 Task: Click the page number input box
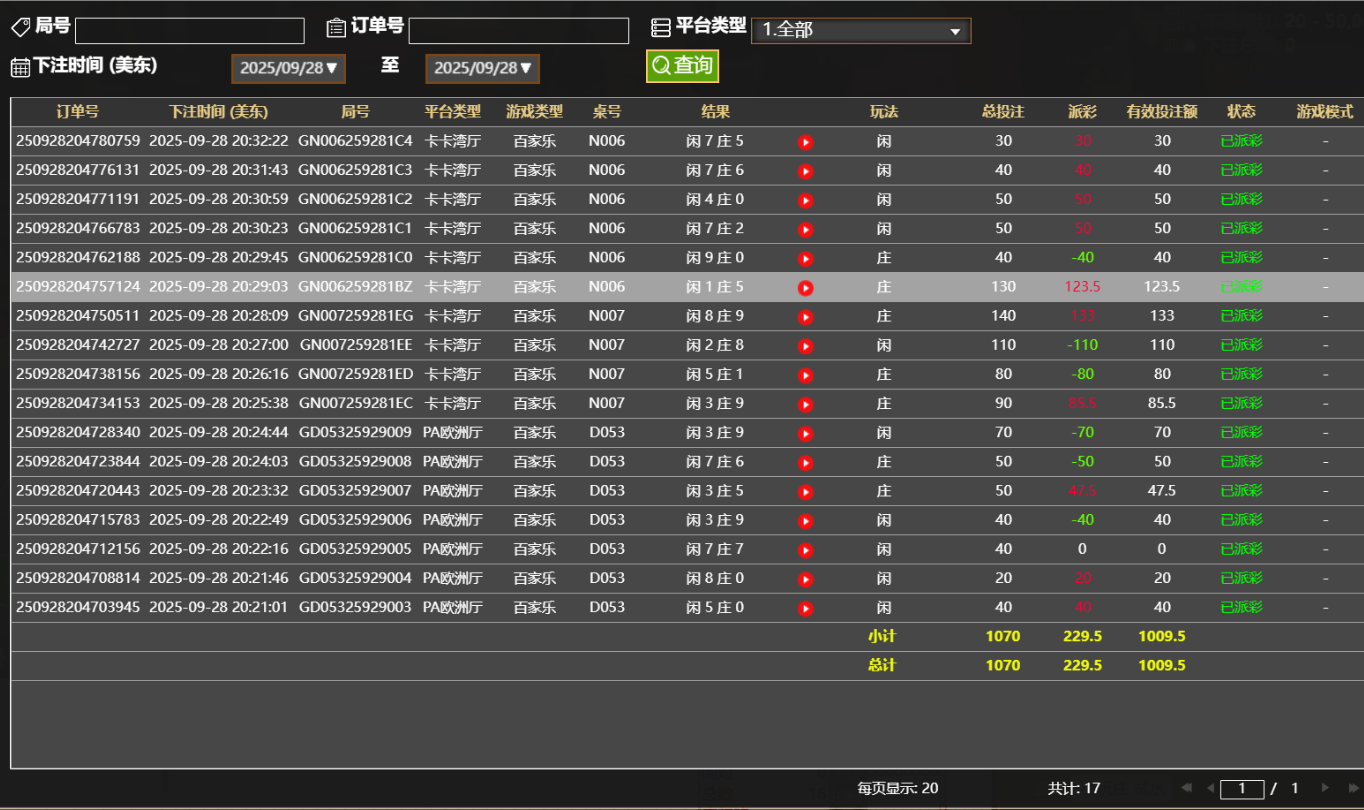[1242, 787]
